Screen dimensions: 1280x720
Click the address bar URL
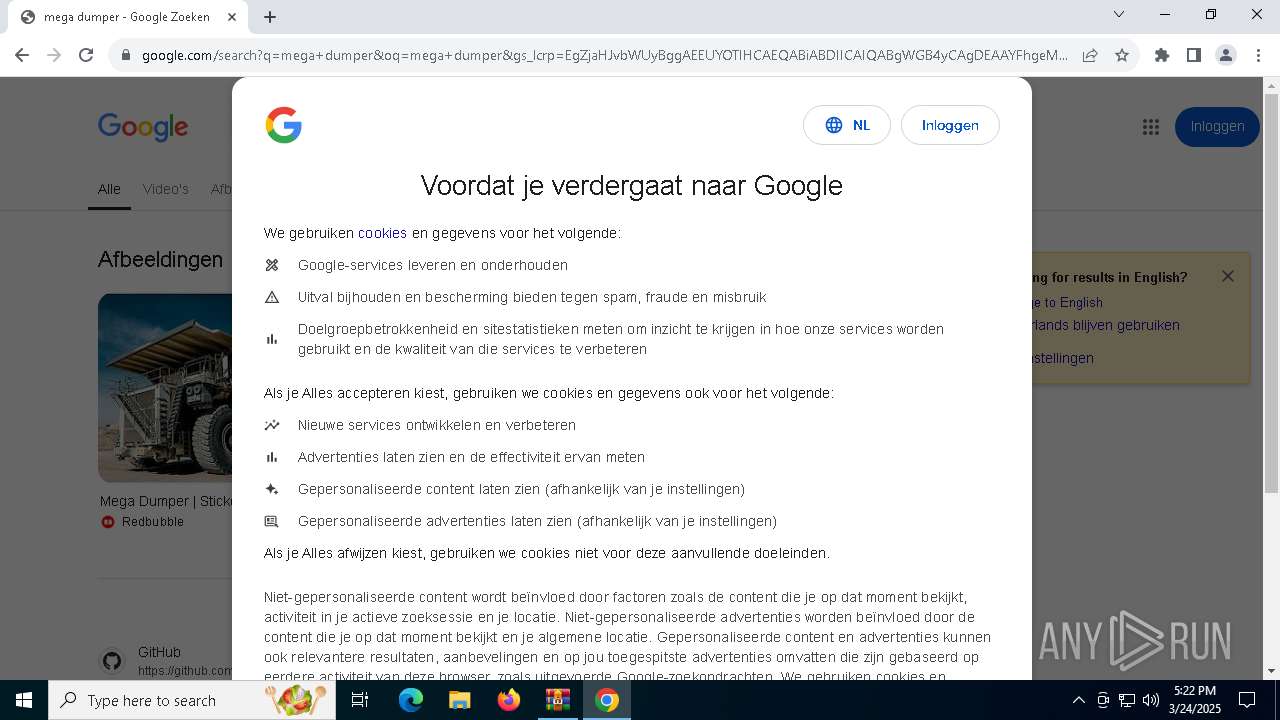(x=604, y=55)
